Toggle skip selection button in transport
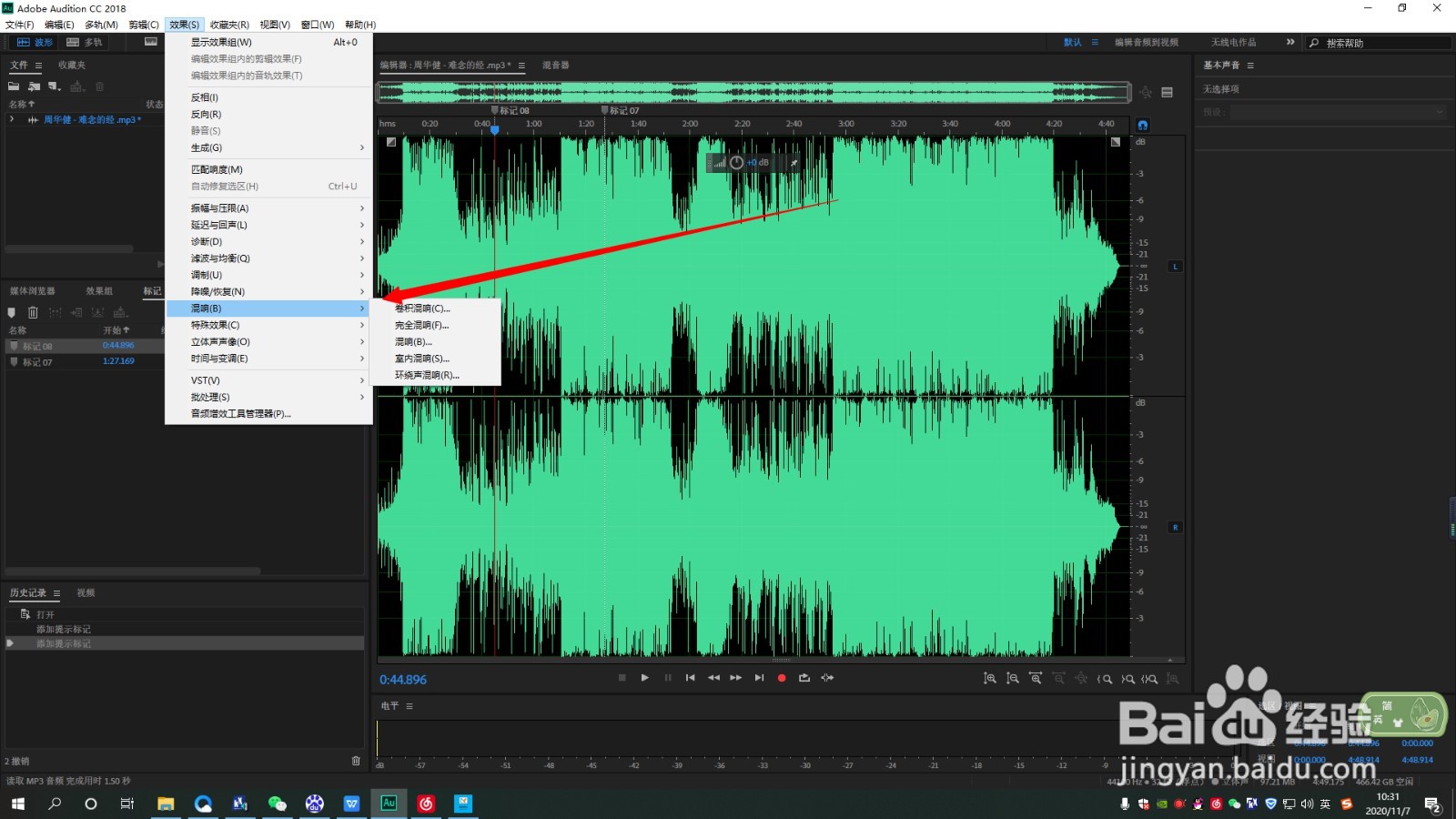This screenshot has height=819, width=1456. coord(827,678)
